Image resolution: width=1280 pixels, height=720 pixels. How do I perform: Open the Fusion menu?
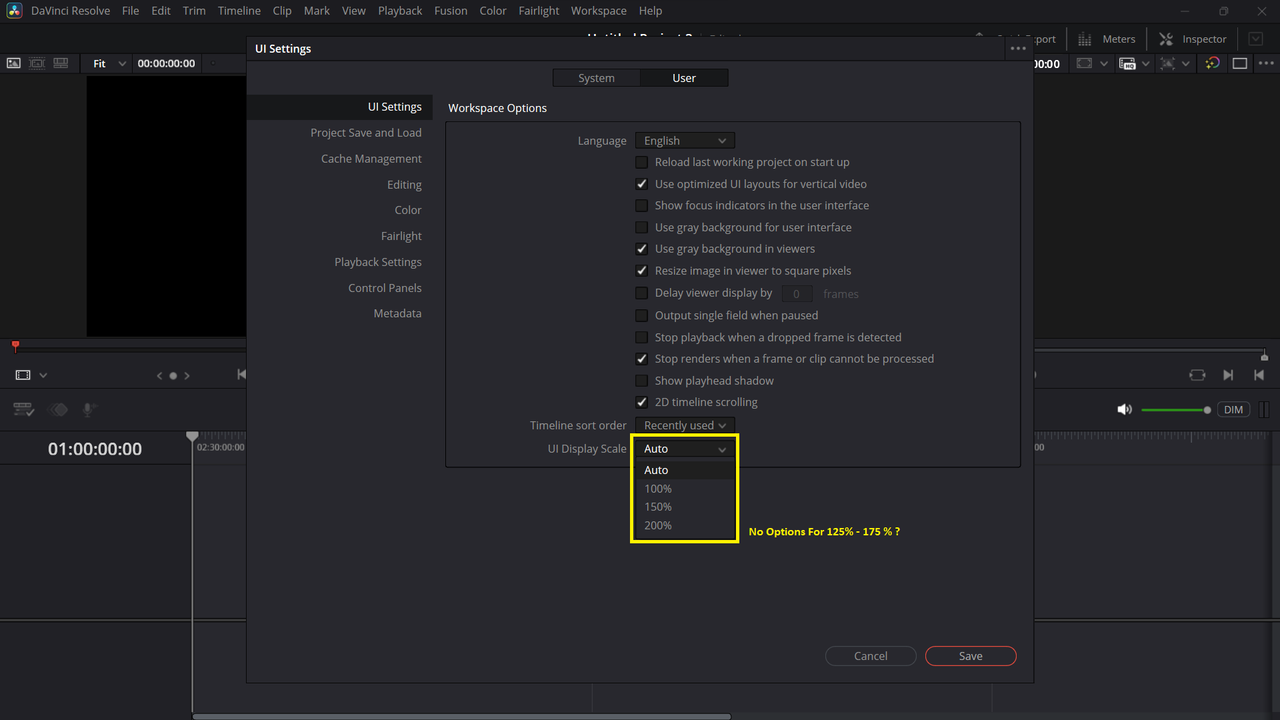pyautogui.click(x=451, y=11)
